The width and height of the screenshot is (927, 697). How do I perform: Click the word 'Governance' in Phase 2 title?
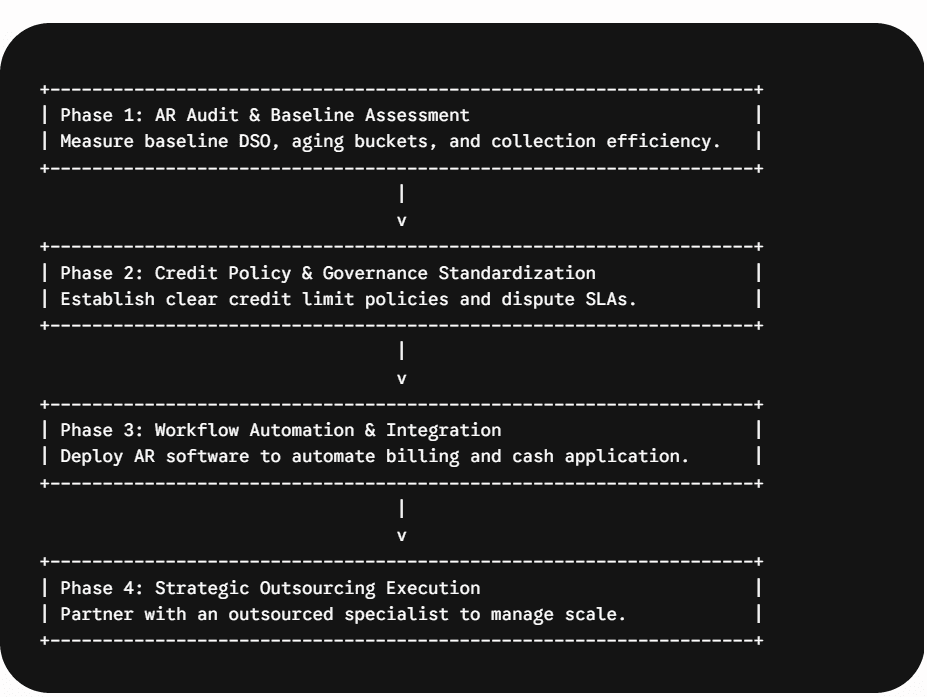tap(375, 273)
